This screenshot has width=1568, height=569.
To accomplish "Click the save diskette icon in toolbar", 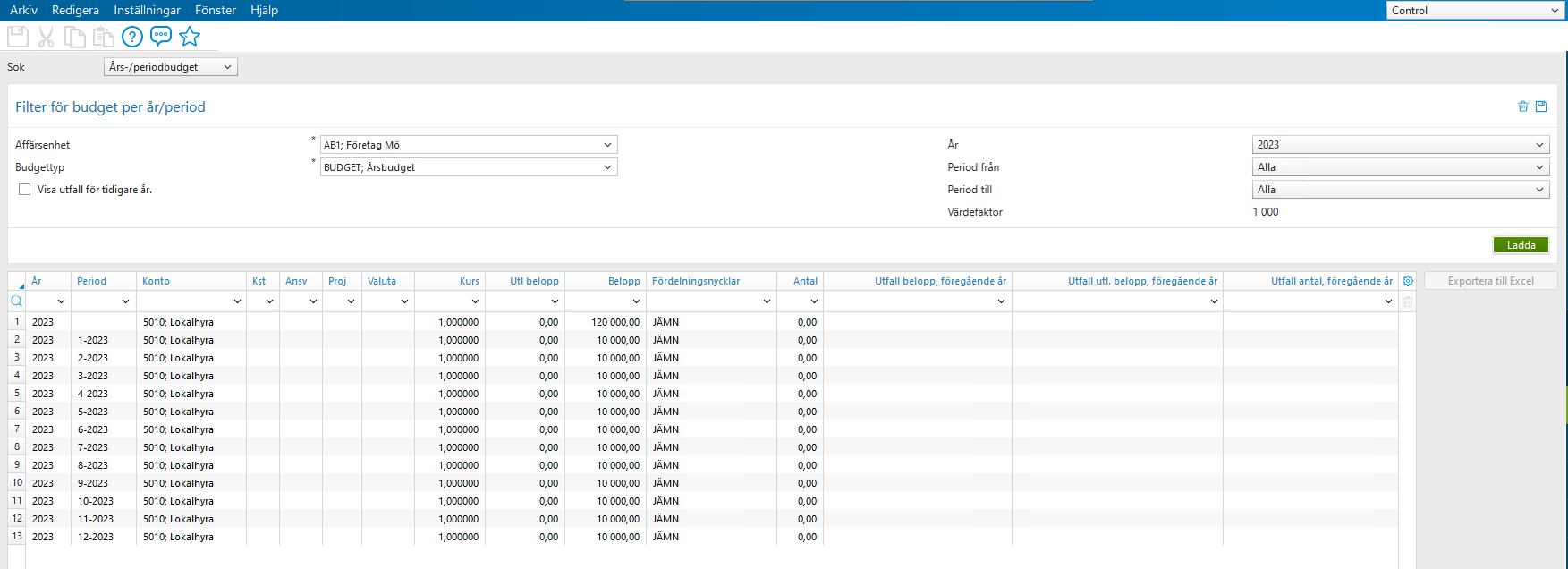I will [x=18, y=37].
